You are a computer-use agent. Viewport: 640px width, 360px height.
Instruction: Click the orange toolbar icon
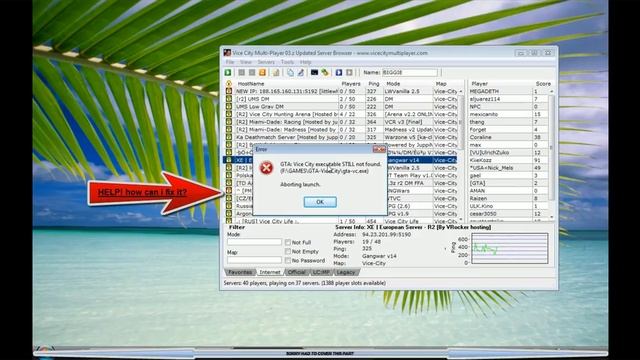point(262,73)
